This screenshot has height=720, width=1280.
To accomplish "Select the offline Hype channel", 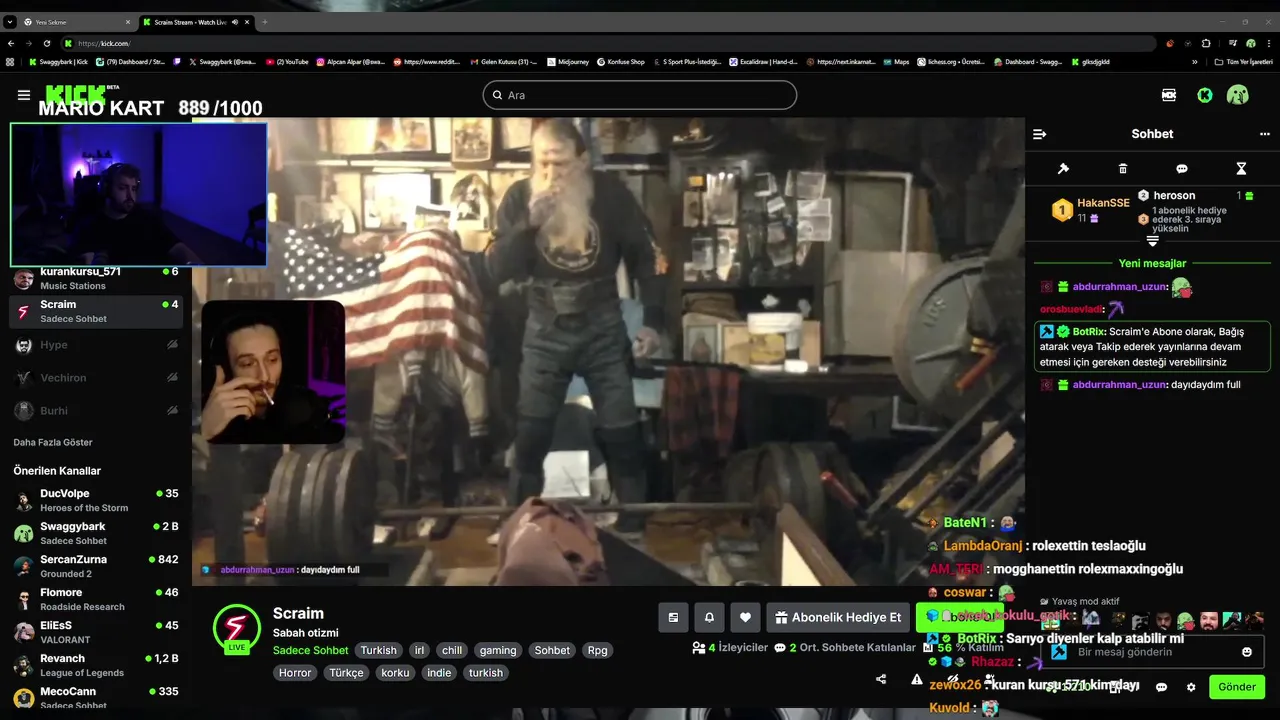I will pyautogui.click(x=96, y=345).
